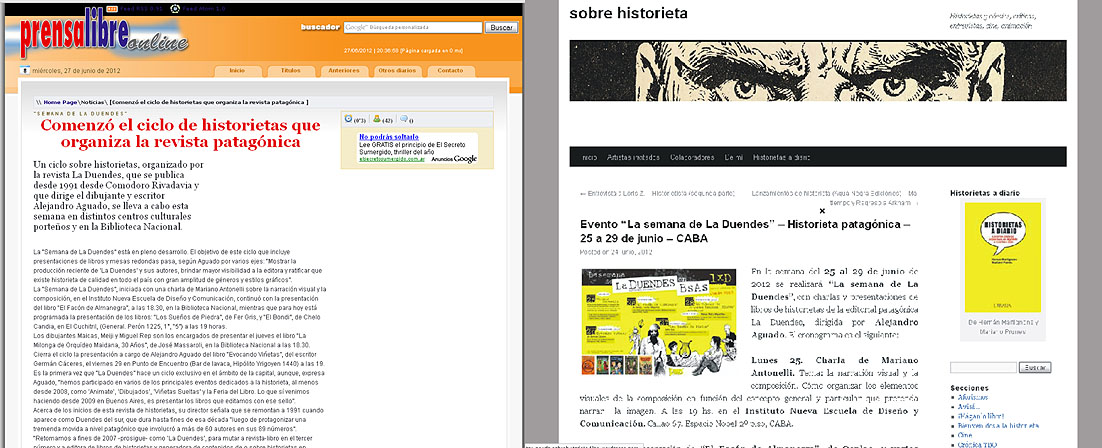Click the clock reading-time icon
Screen dimensions: 1102x448
[x=349, y=119]
